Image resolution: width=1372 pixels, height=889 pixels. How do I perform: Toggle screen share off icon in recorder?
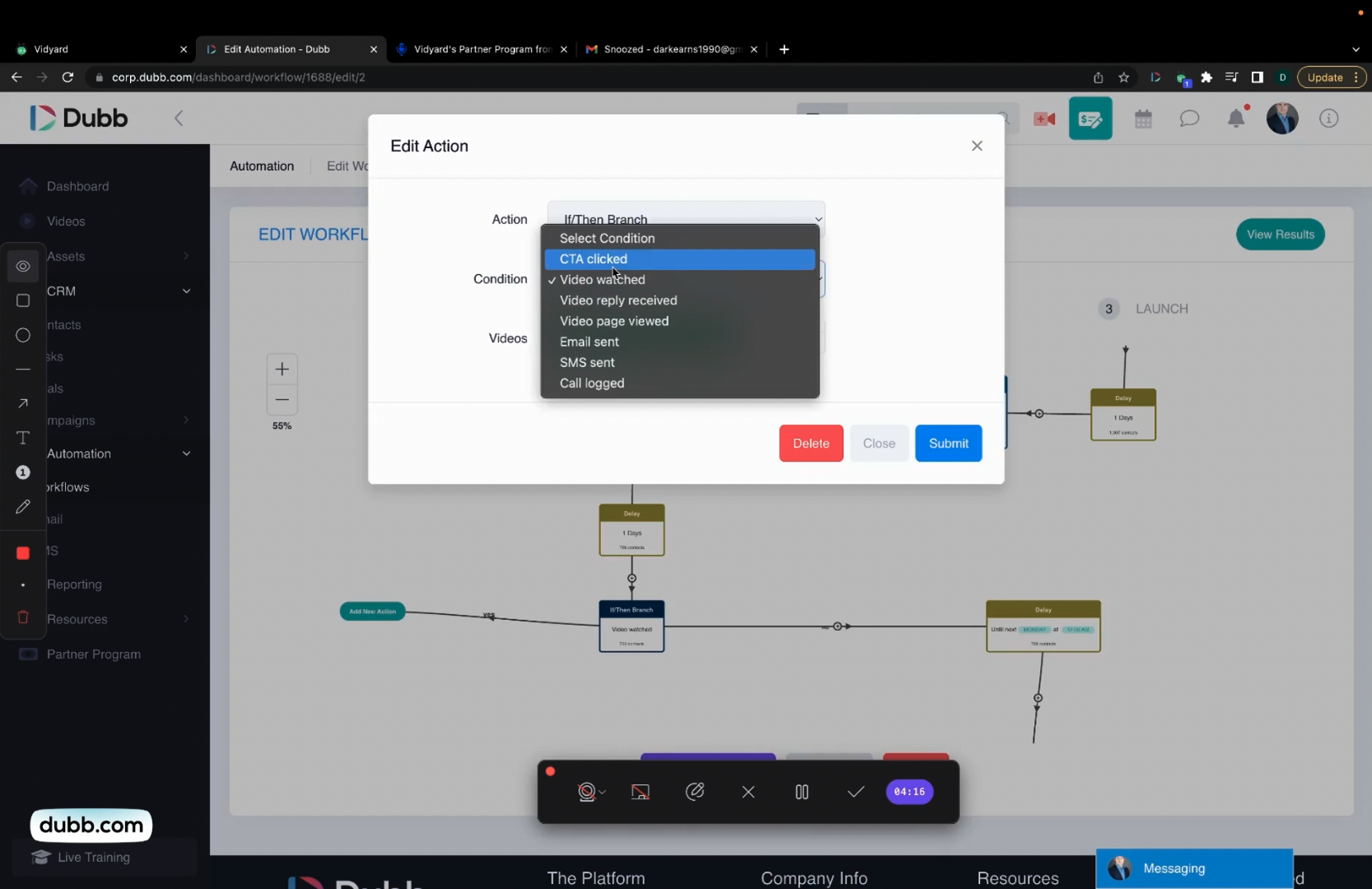[640, 792]
